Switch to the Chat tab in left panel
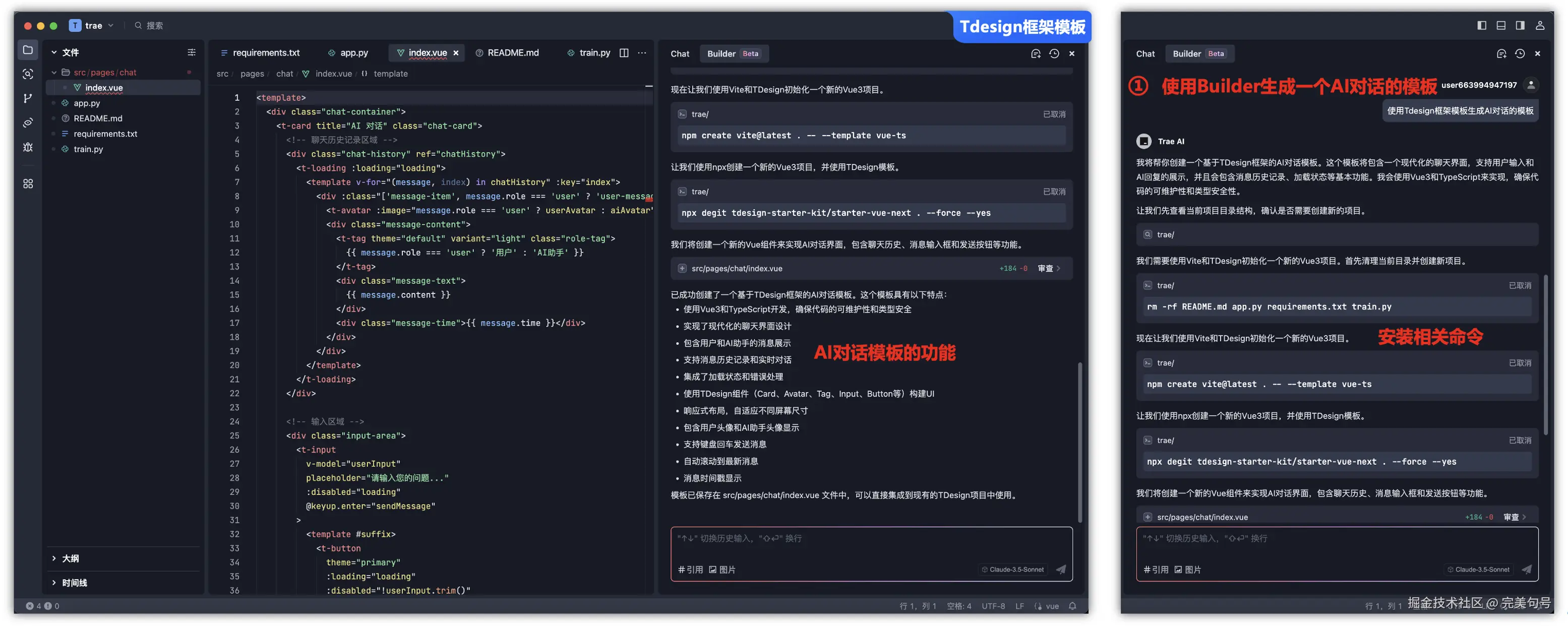The image size is (1568, 626). tap(680, 53)
